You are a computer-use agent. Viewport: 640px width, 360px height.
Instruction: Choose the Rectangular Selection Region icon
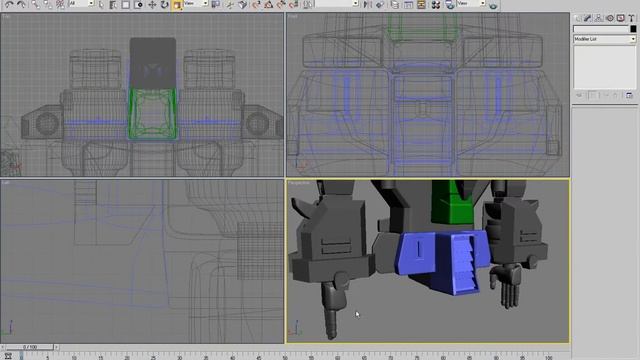click(126, 5)
